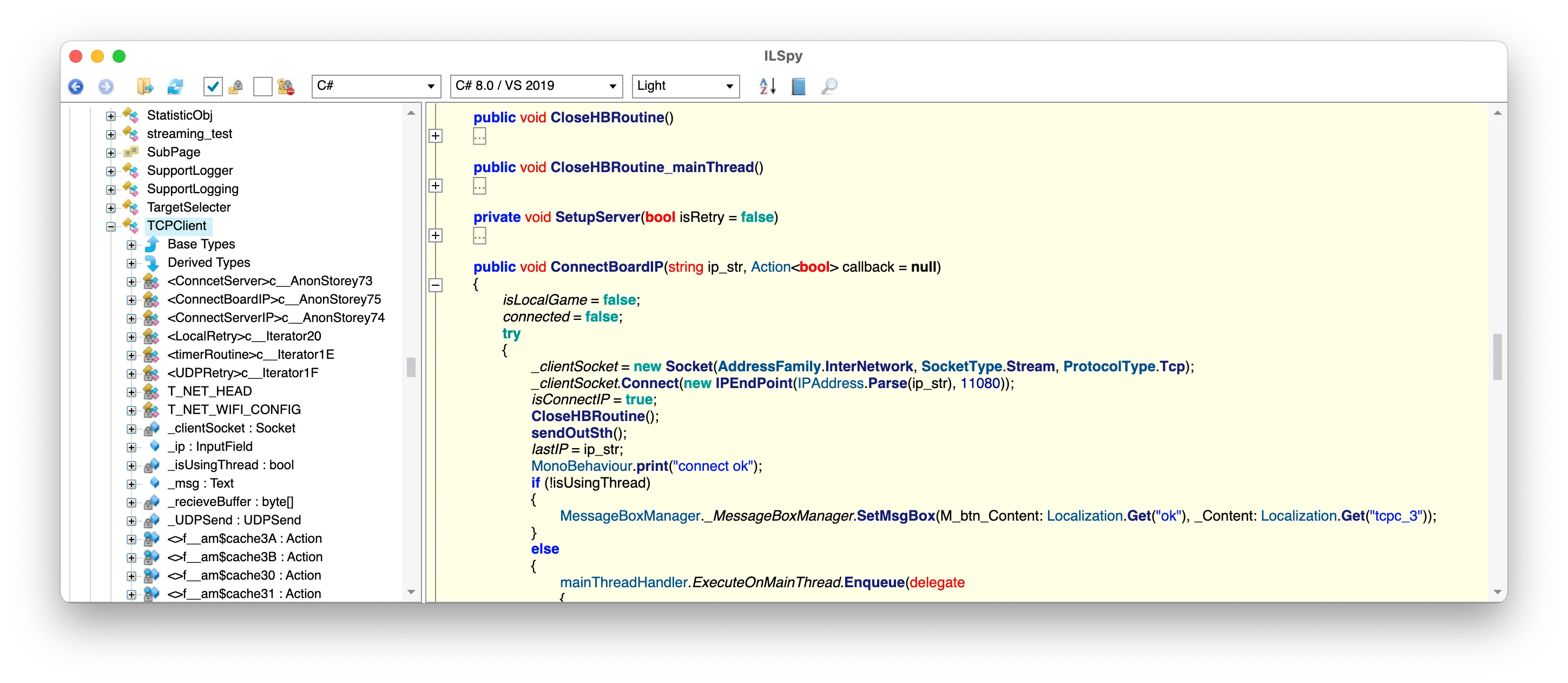
Task: Click the SetMsgBox method link in code
Action: (x=895, y=516)
